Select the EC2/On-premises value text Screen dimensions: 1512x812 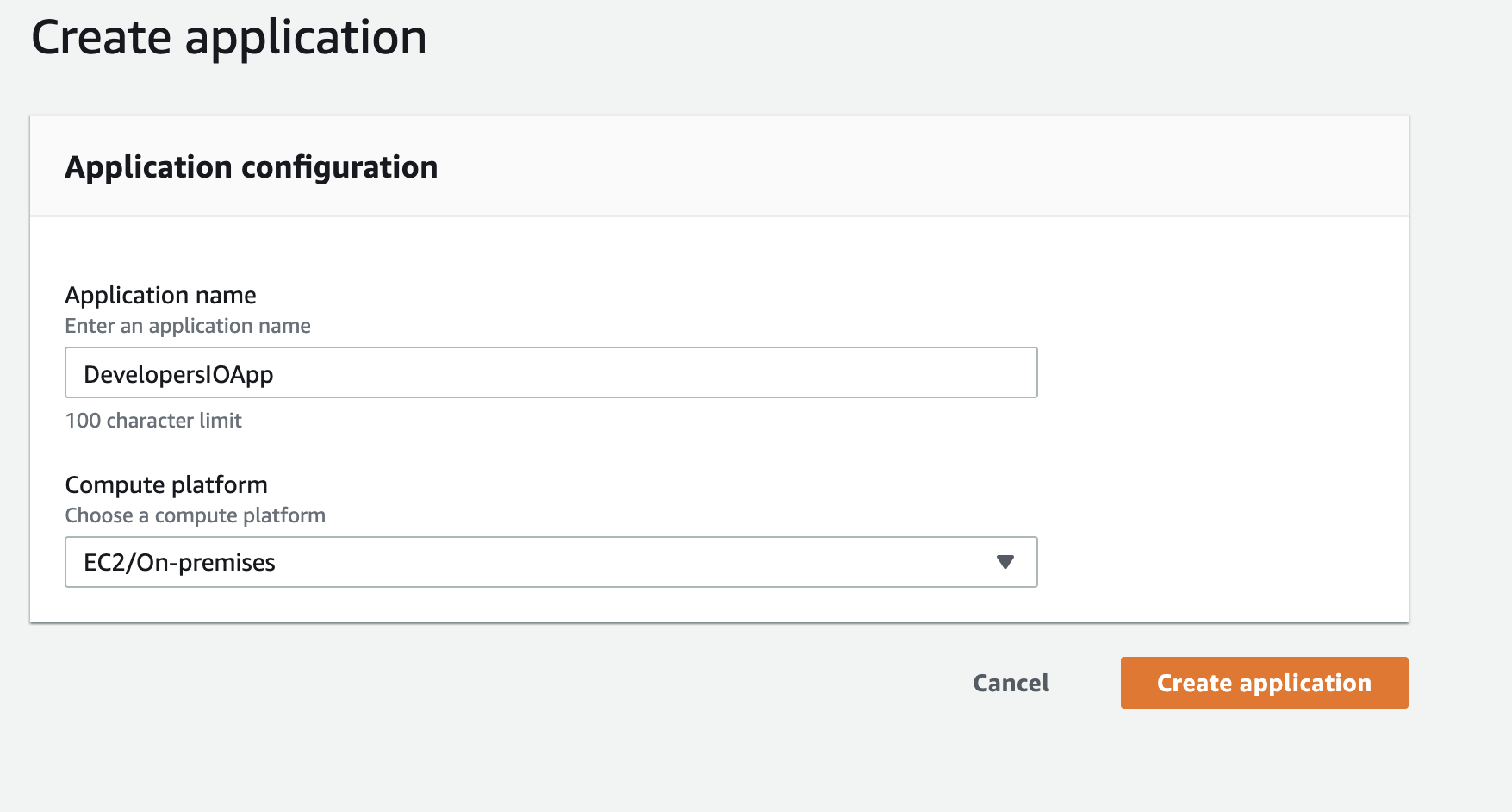[x=179, y=563]
